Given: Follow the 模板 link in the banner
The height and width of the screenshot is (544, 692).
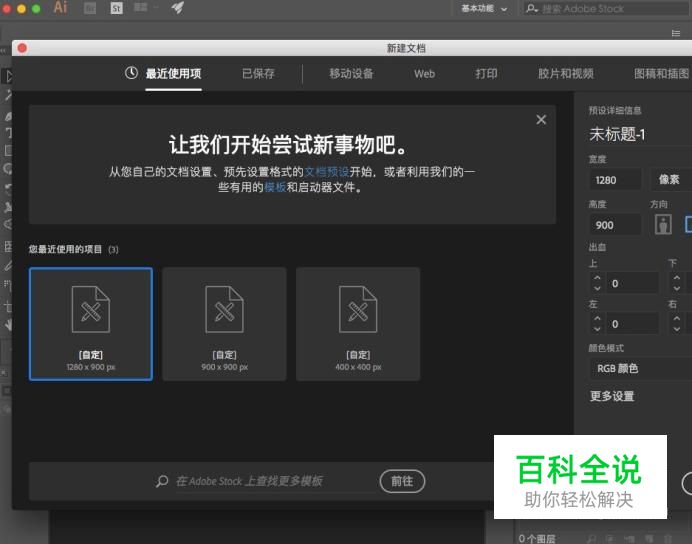Looking at the screenshot, I should point(275,187).
